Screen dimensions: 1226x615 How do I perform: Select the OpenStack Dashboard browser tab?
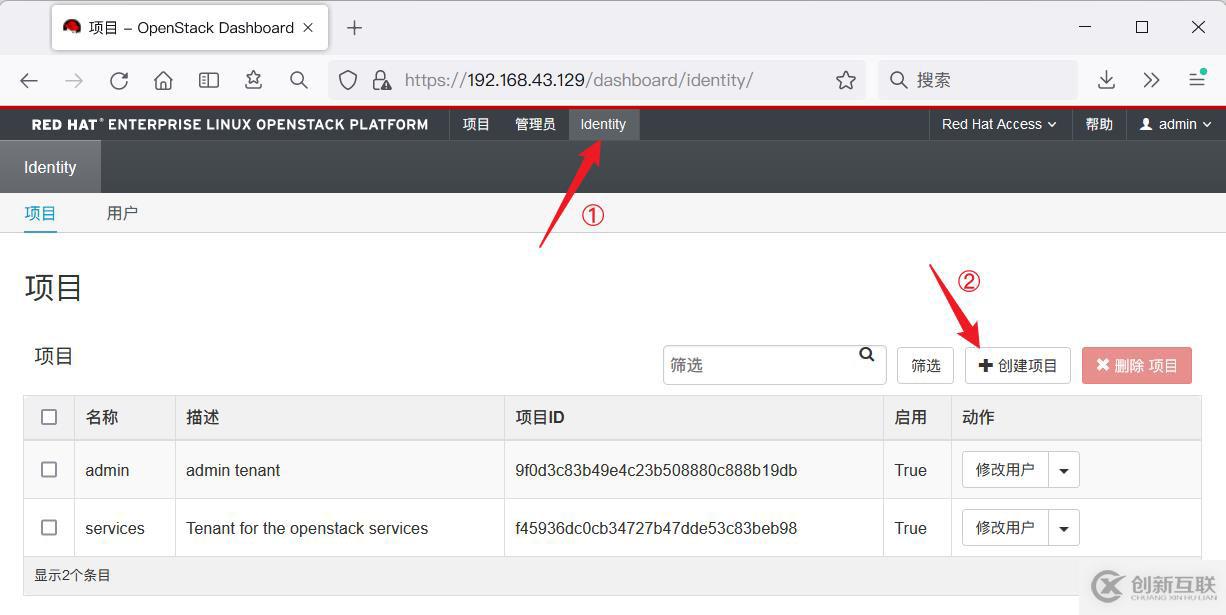point(190,28)
